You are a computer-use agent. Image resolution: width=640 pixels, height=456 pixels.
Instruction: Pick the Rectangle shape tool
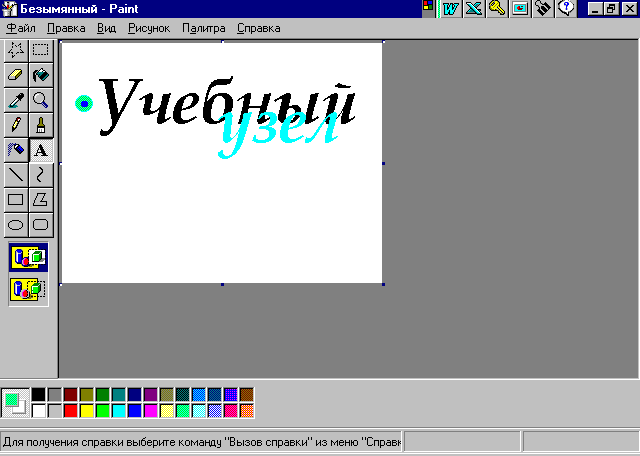[x=16, y=200]
